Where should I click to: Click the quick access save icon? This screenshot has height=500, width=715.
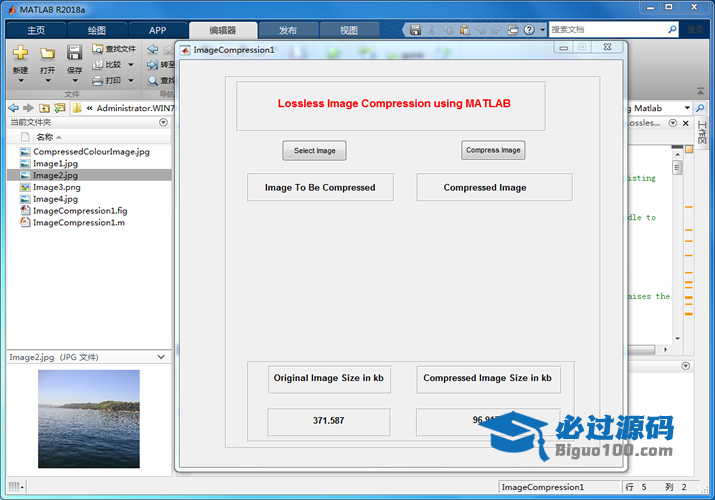[x=415, y=30]
